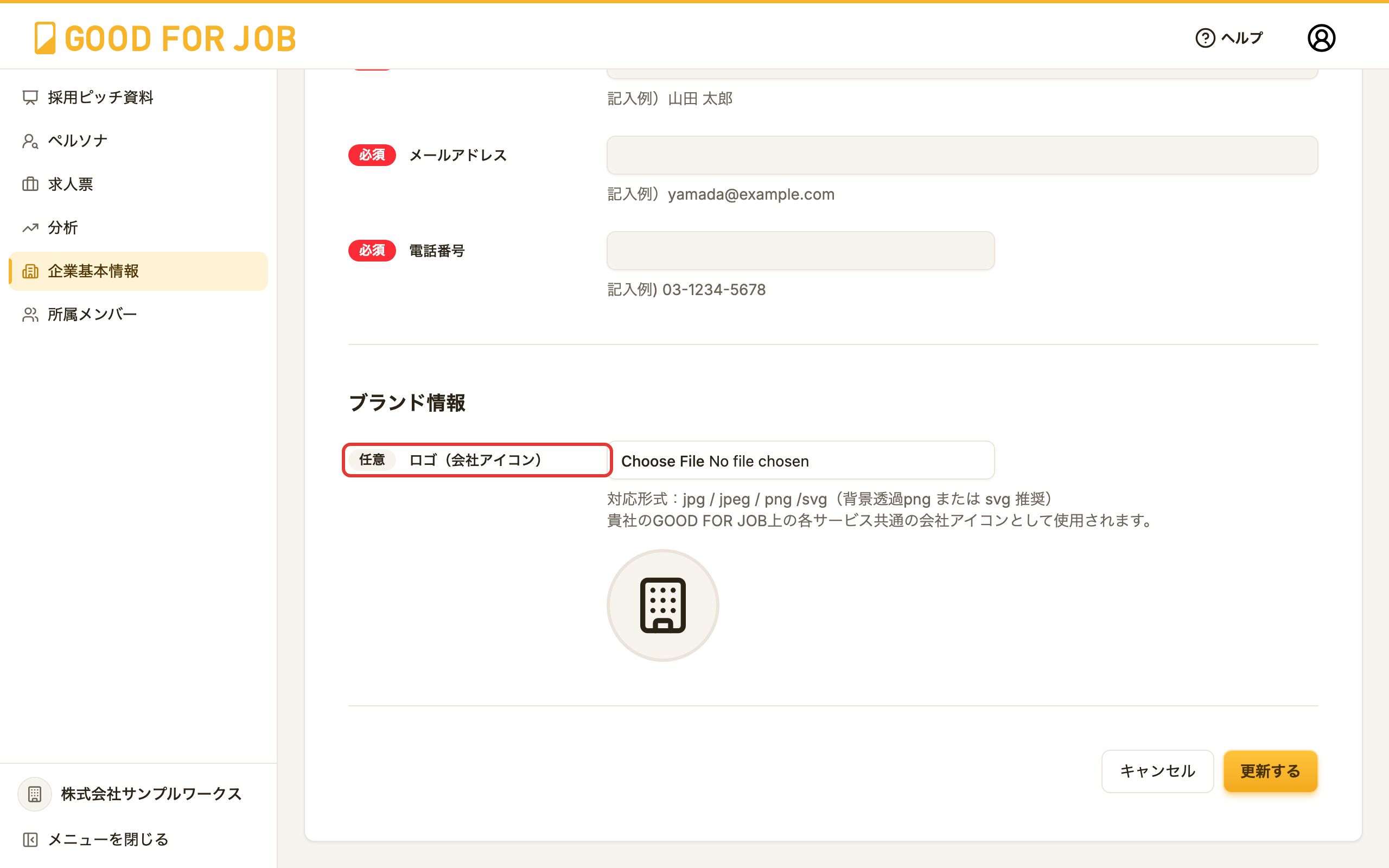
Task: Click the 必須 badge beside メールアドレス
Action: point(372,155)
